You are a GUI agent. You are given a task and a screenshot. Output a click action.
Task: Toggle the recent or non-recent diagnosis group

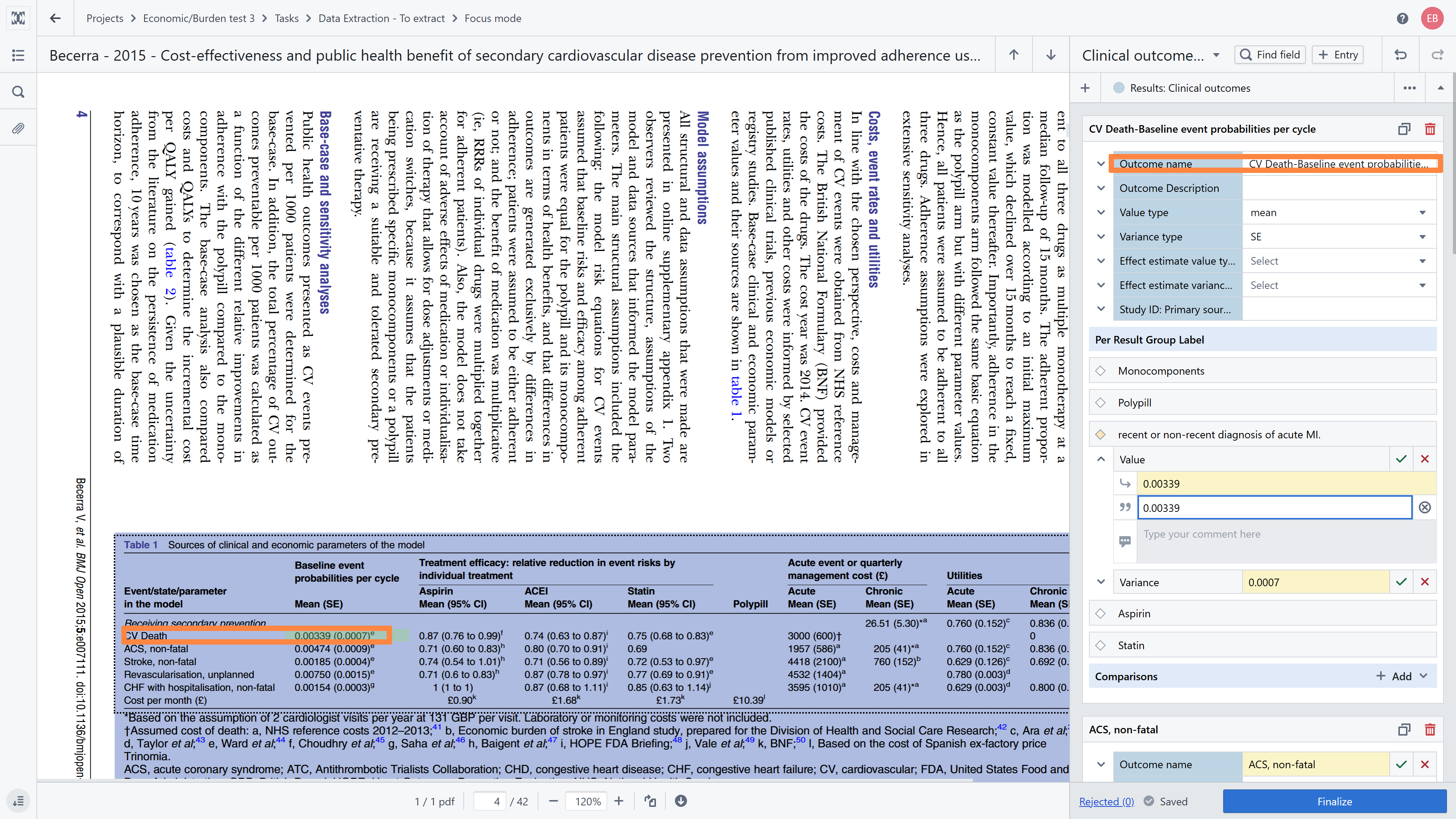coord(1100,434)
